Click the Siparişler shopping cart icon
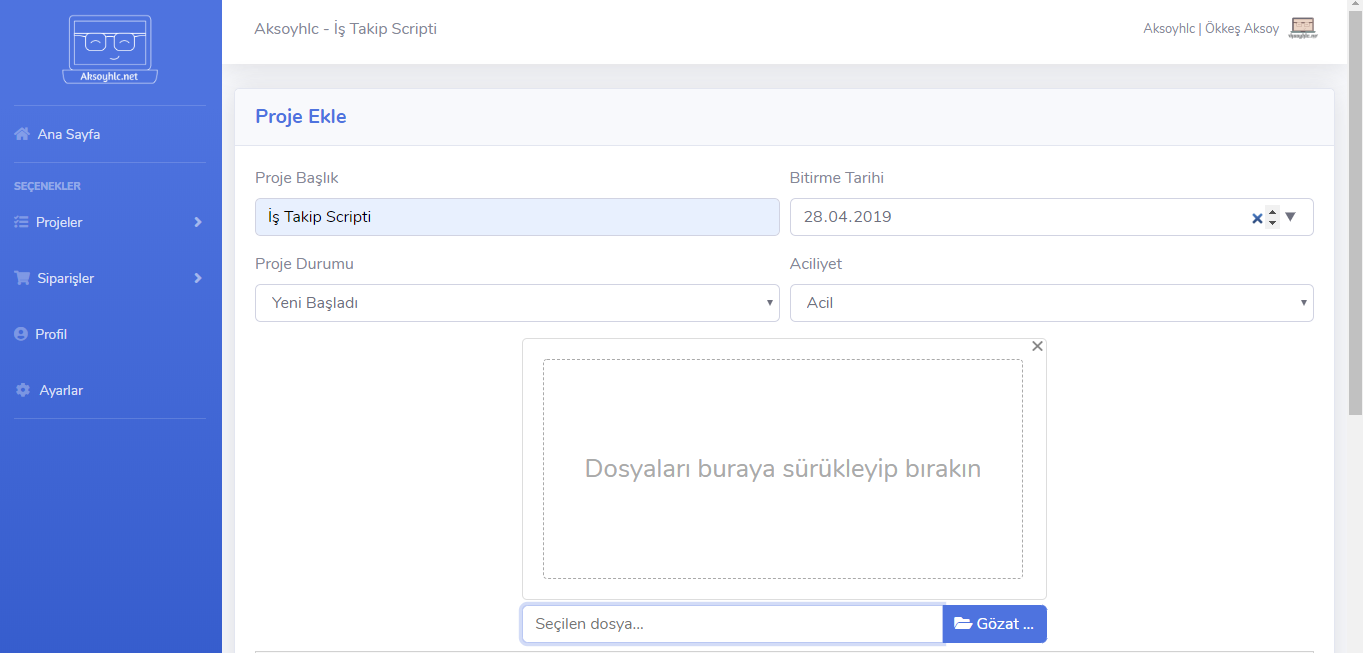 point(22,278)
